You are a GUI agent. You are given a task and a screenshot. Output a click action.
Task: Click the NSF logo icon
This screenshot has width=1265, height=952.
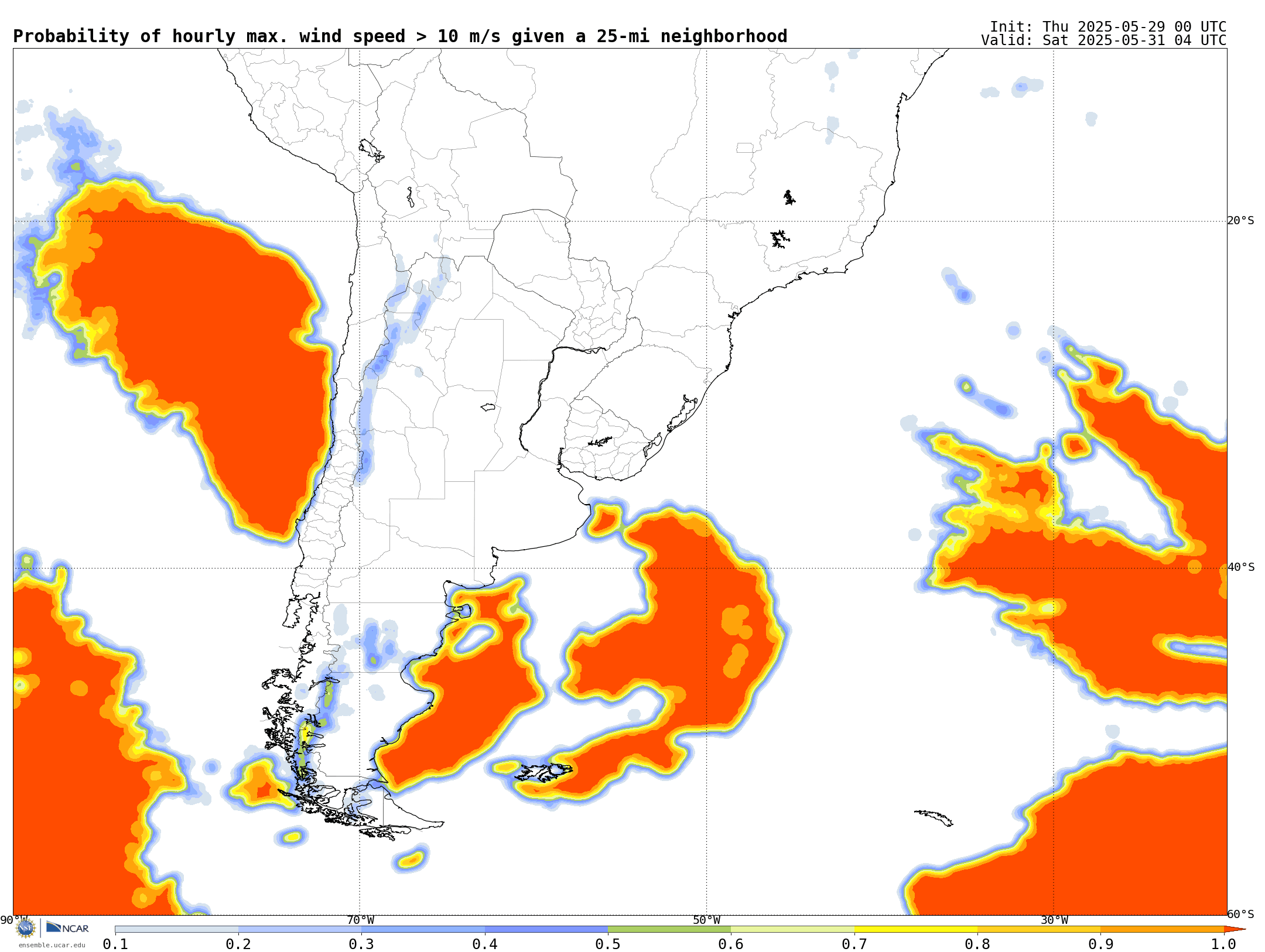25,927
